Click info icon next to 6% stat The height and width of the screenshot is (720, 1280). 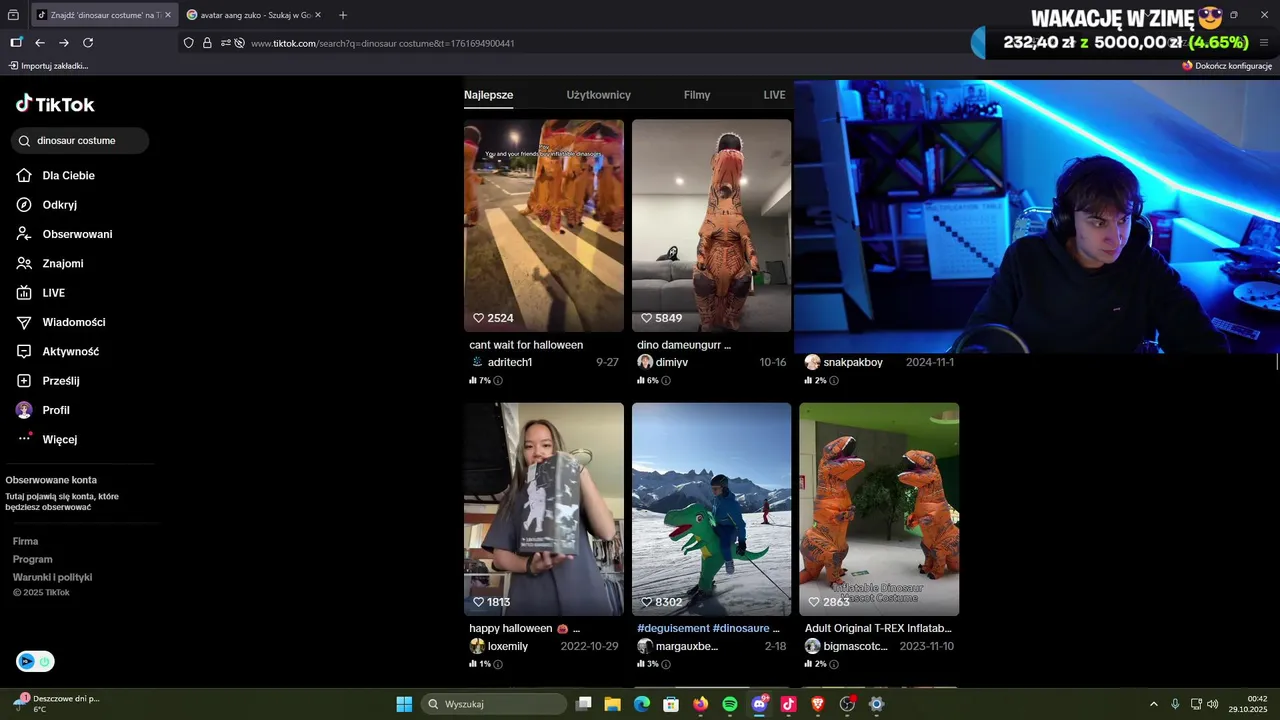click(666, 381)
